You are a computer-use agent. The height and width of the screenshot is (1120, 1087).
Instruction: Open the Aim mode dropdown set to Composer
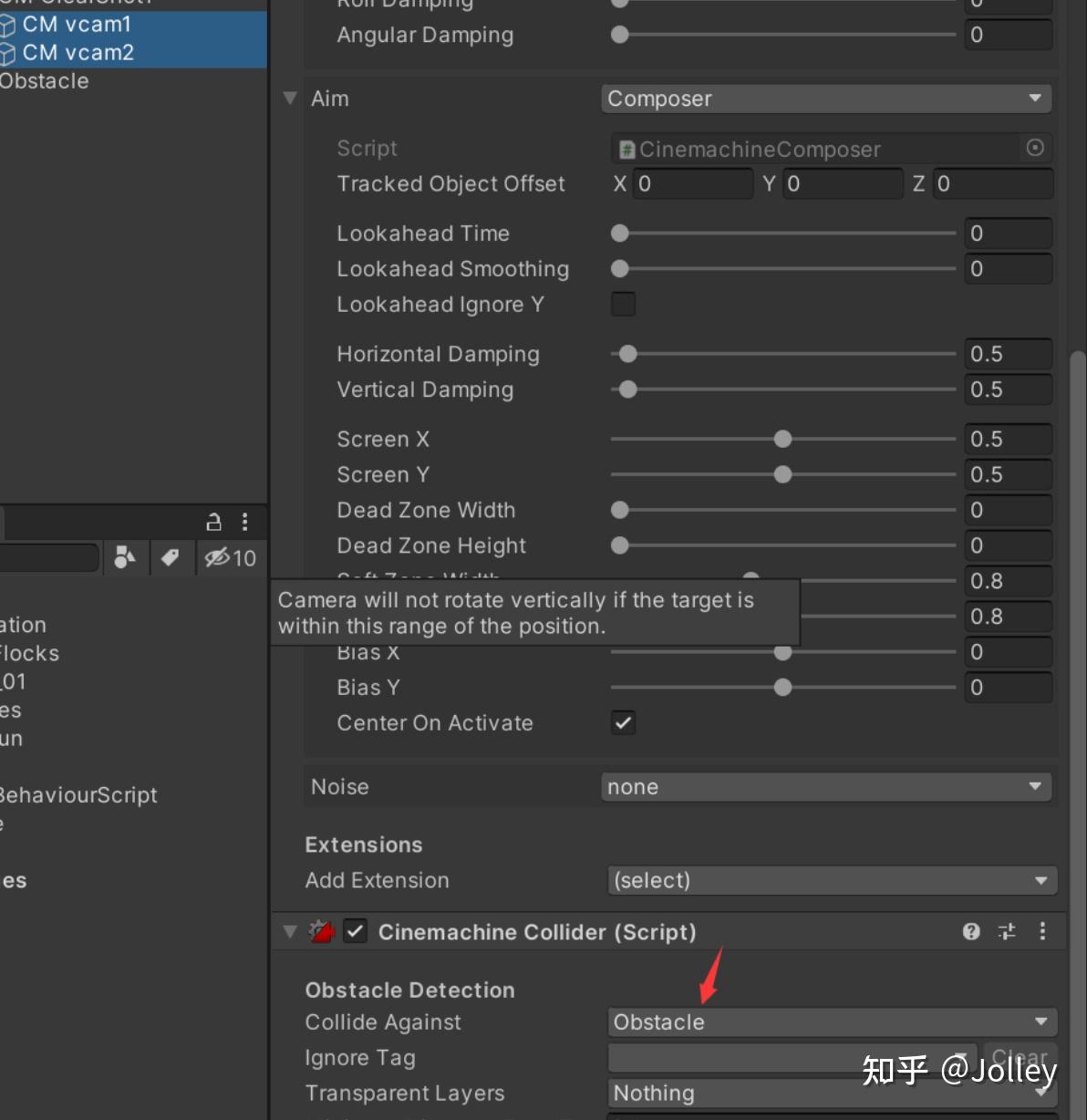[x=824, y=99]
